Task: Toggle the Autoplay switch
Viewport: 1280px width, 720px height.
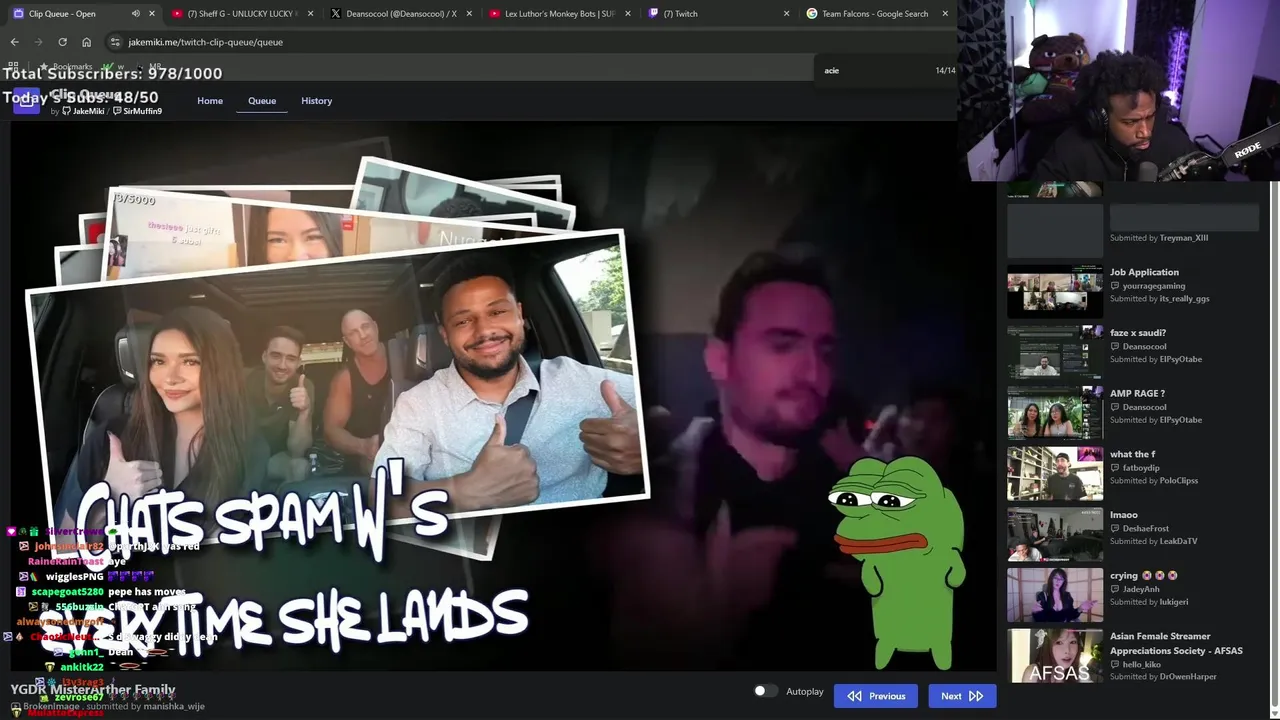Action: 764,691
